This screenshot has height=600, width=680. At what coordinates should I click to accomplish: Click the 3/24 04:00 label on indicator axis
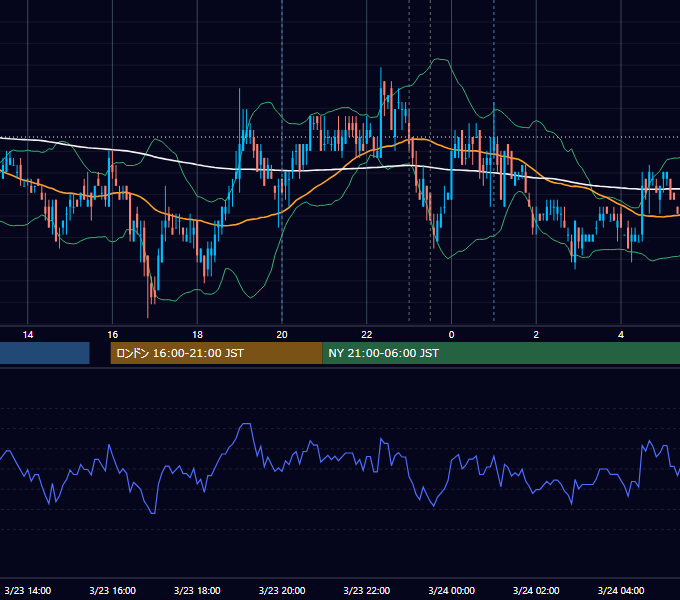coord(621,590)
